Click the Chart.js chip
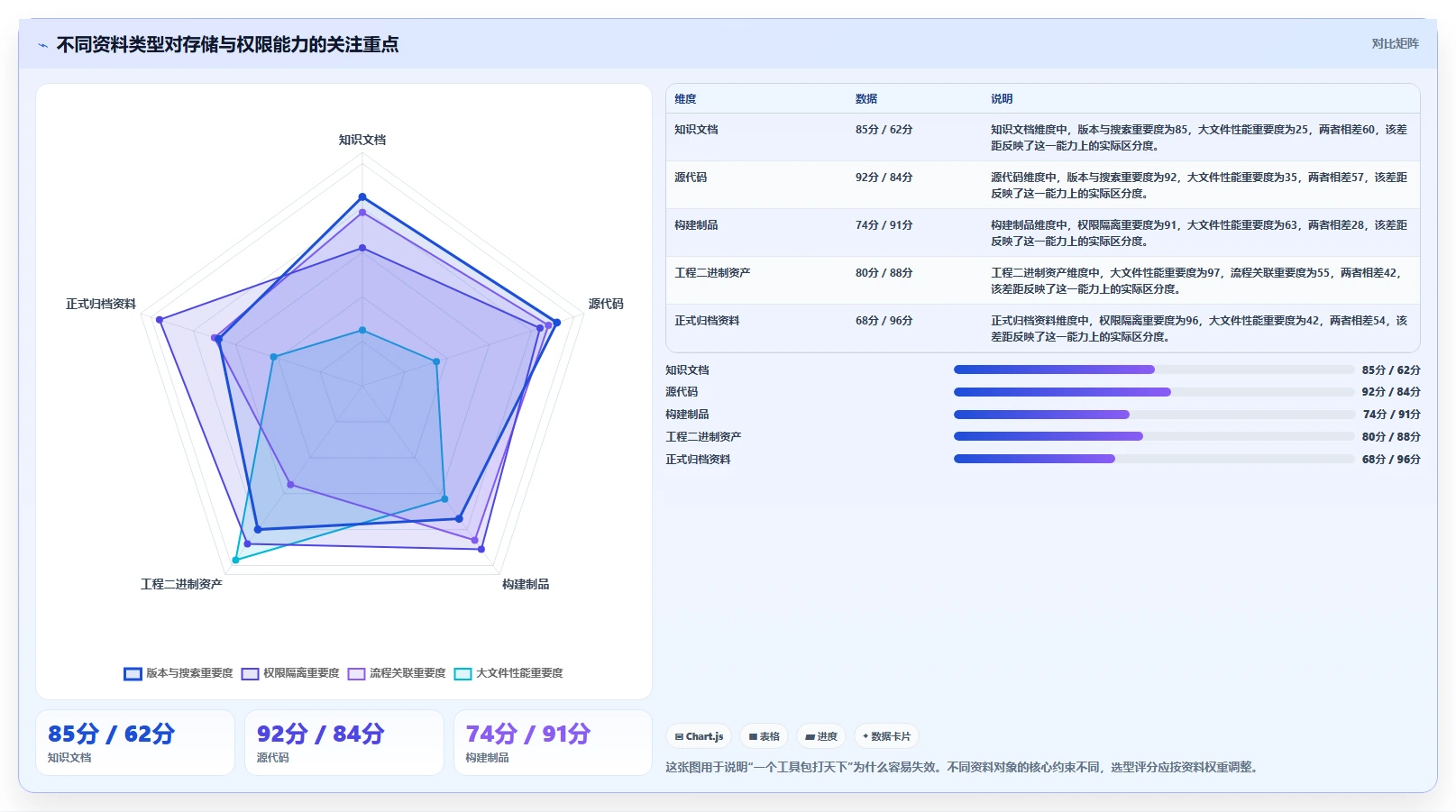Viewport: 1456px width, 812px height. click(699, 736)
